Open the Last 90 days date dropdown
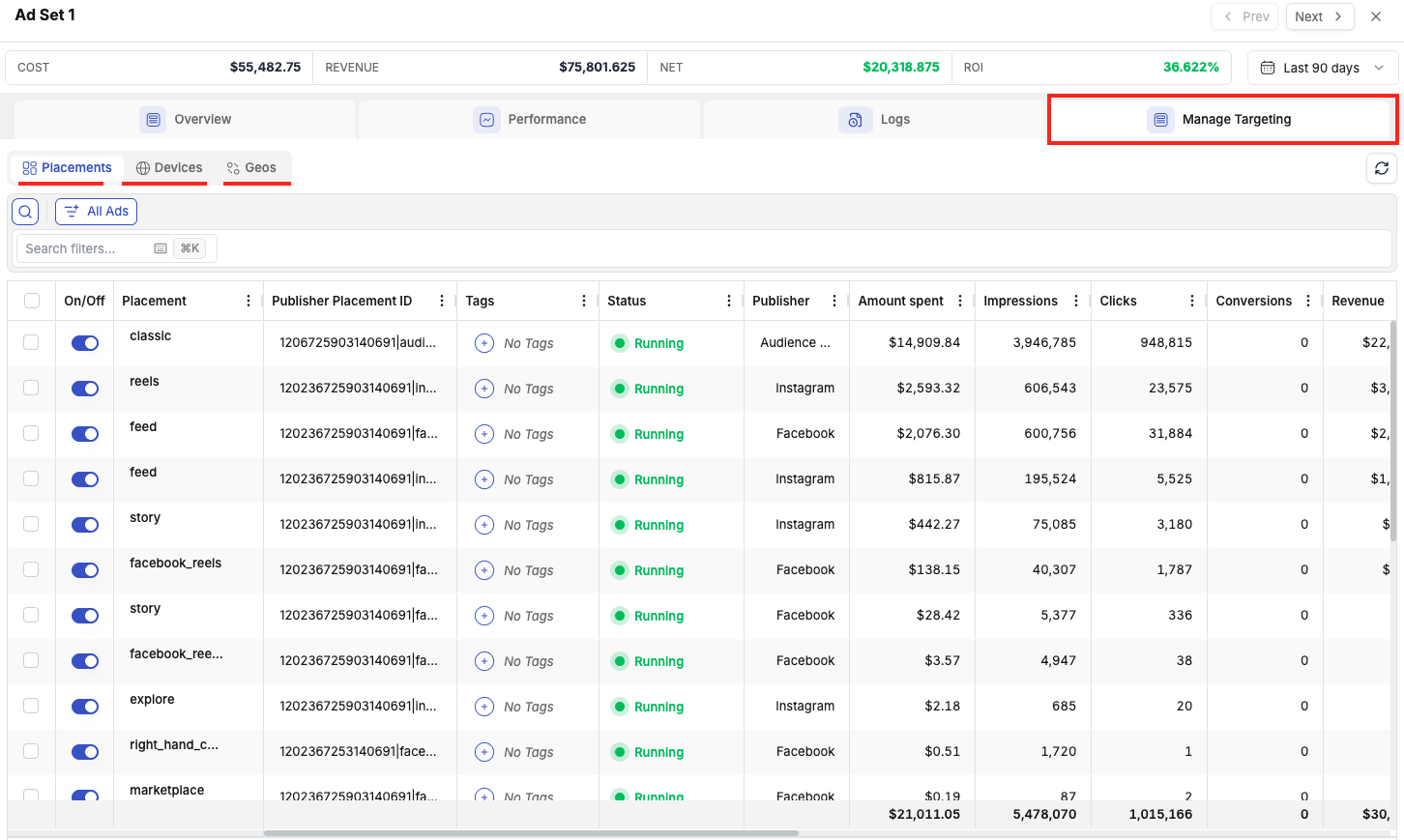 [x=1323, y=68]
